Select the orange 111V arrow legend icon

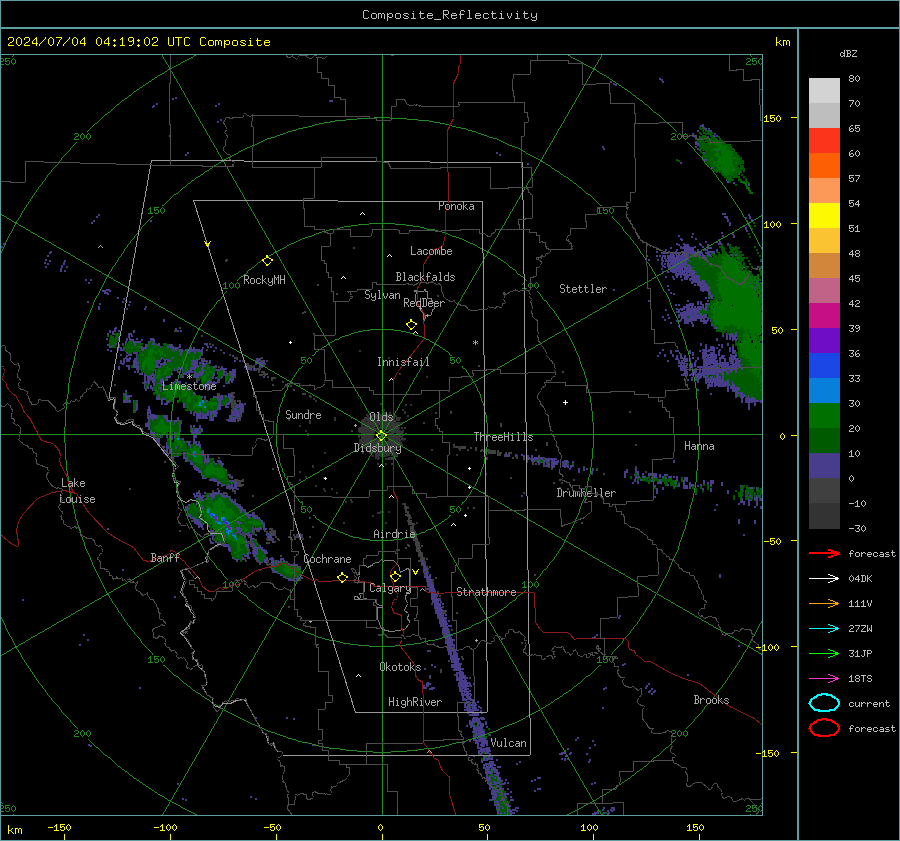[824, 603]
